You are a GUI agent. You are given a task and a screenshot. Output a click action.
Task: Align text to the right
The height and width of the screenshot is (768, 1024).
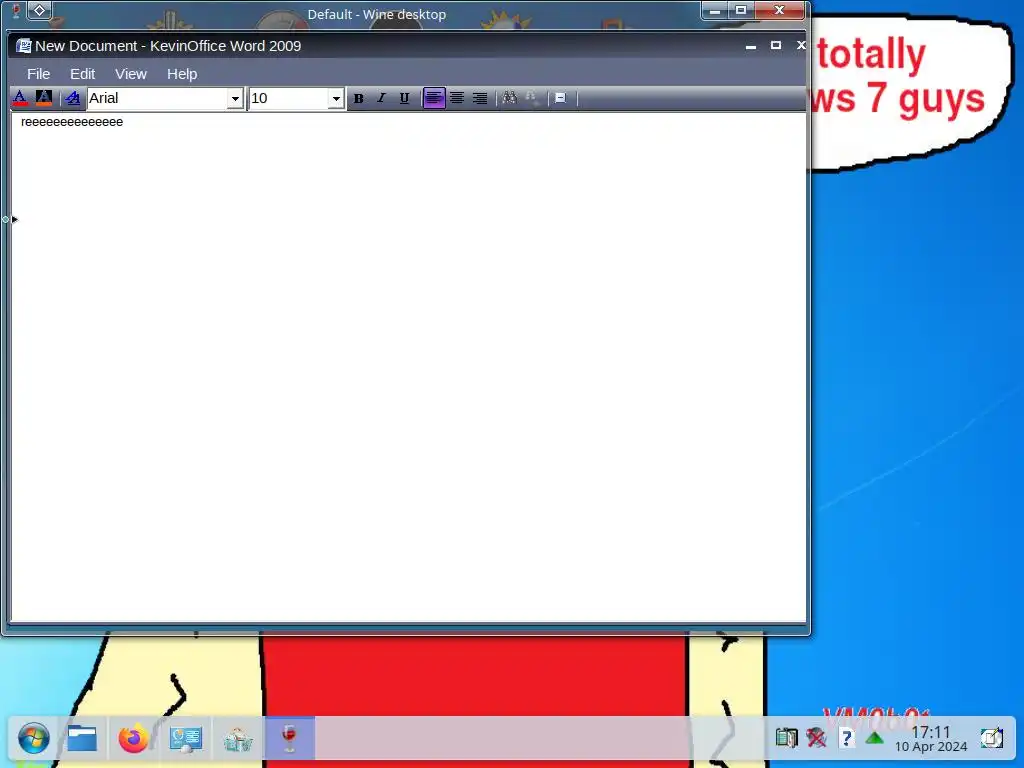(480, 99)
